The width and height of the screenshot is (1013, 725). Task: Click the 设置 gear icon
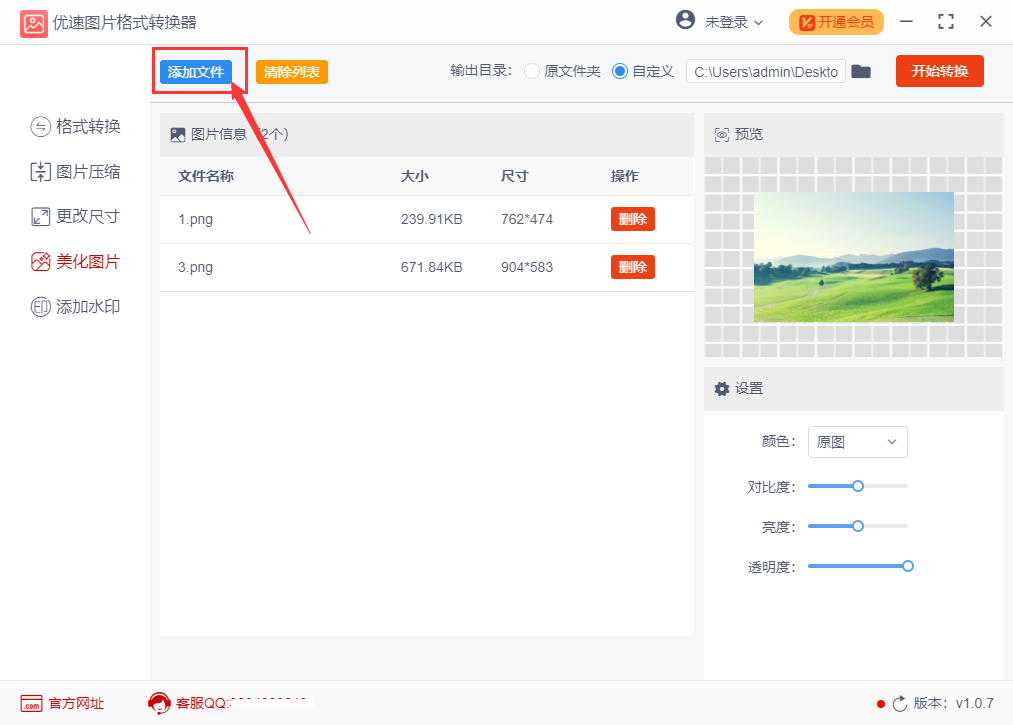[x=722, y=389]
